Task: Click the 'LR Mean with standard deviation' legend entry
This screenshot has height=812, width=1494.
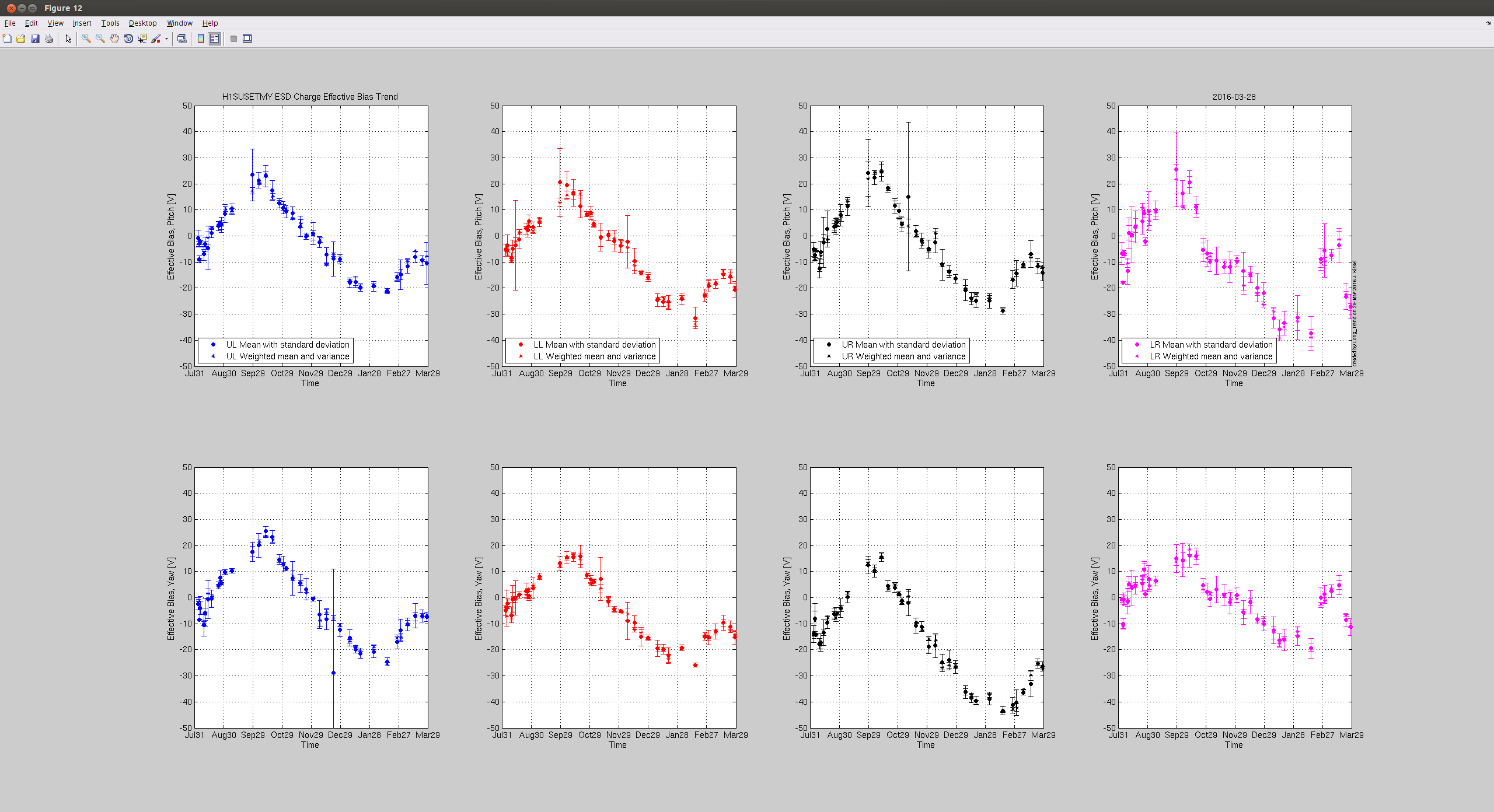Action: [1211, 345]
